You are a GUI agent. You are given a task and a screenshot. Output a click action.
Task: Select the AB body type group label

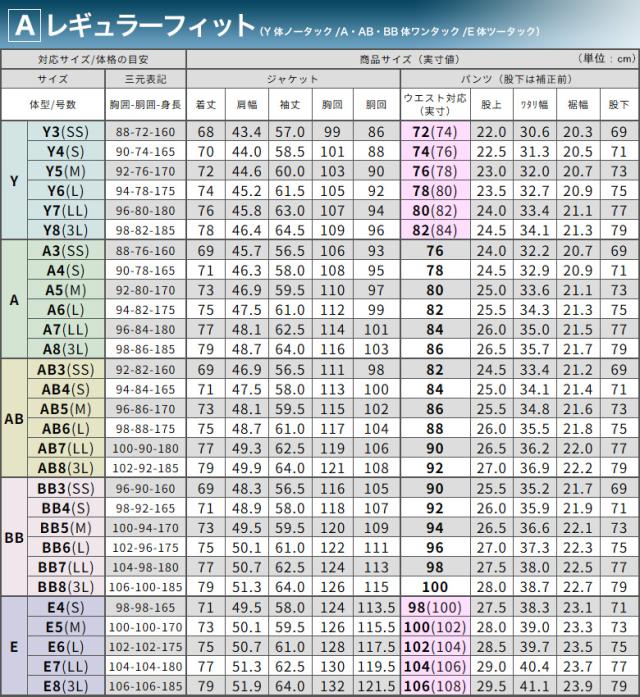point(14,419)
